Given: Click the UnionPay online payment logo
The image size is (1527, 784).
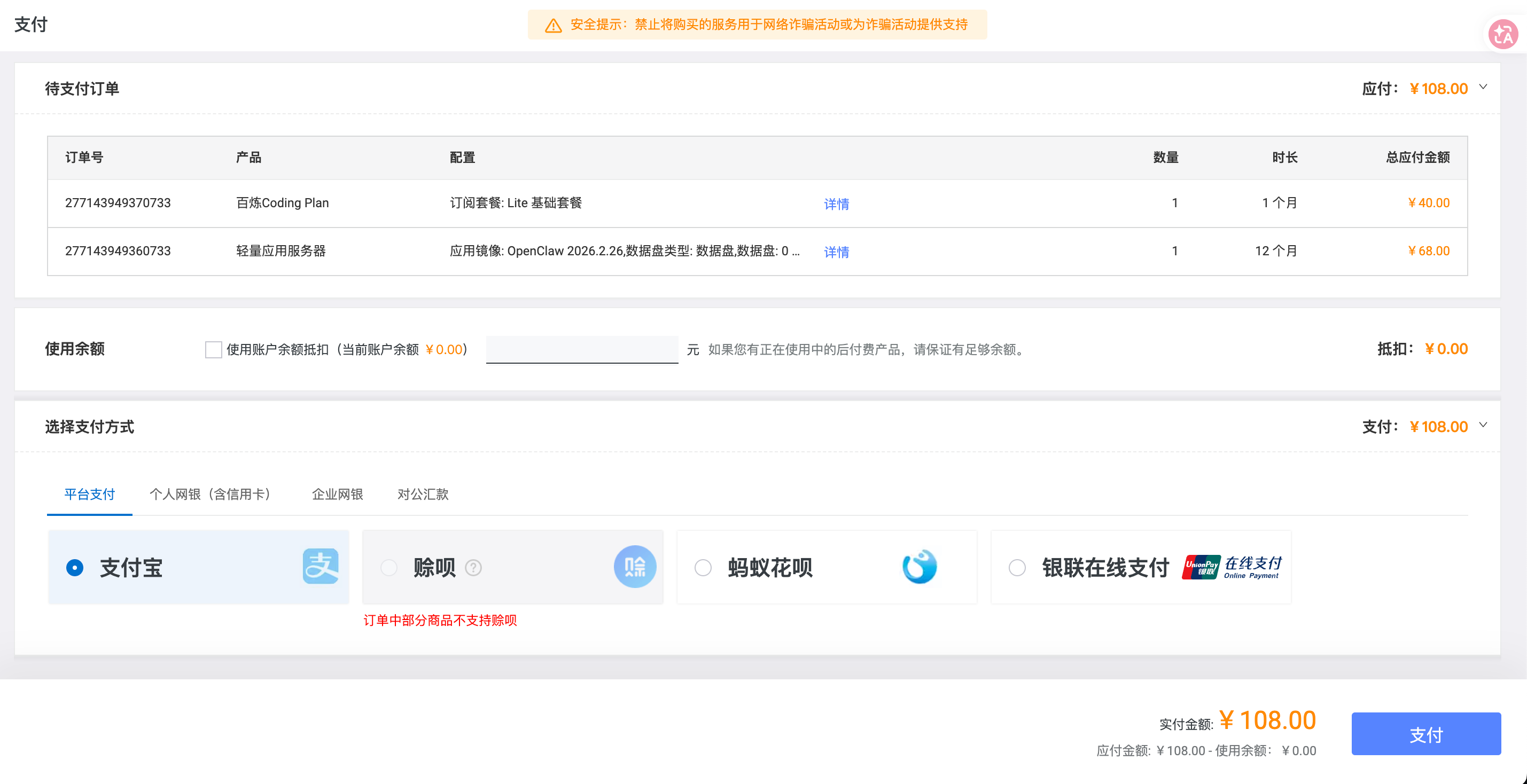Looking at the screenshot, I should (x=1232, y=567).
